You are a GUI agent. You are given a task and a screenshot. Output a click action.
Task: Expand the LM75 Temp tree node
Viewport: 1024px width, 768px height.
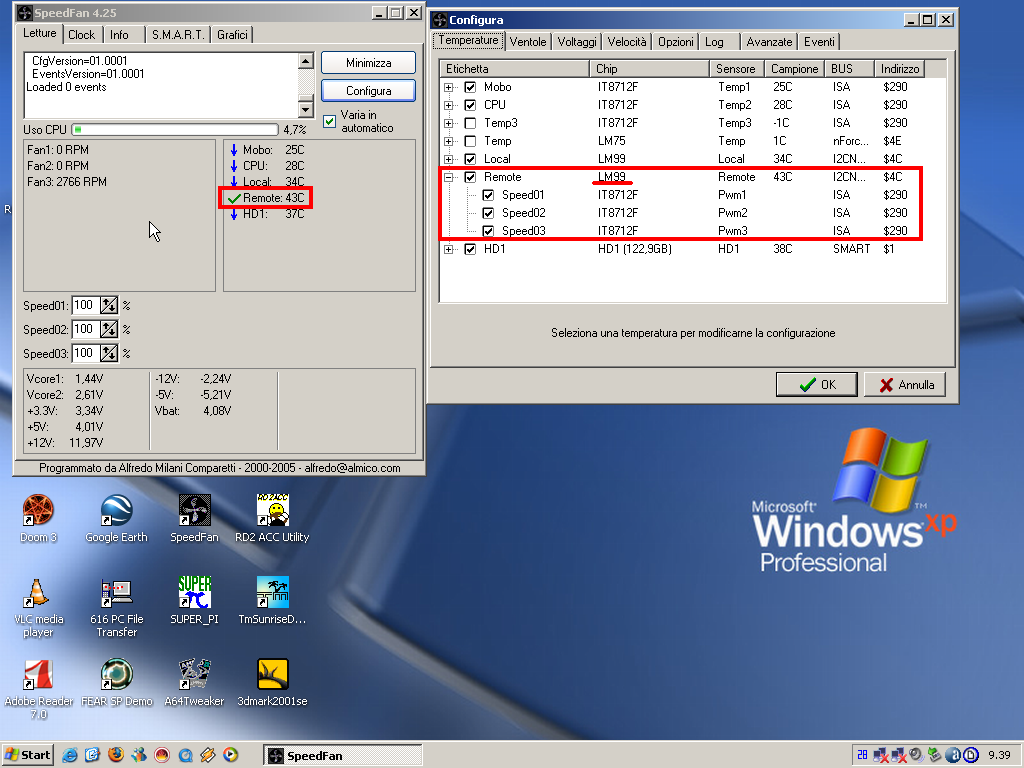[449, 141]
